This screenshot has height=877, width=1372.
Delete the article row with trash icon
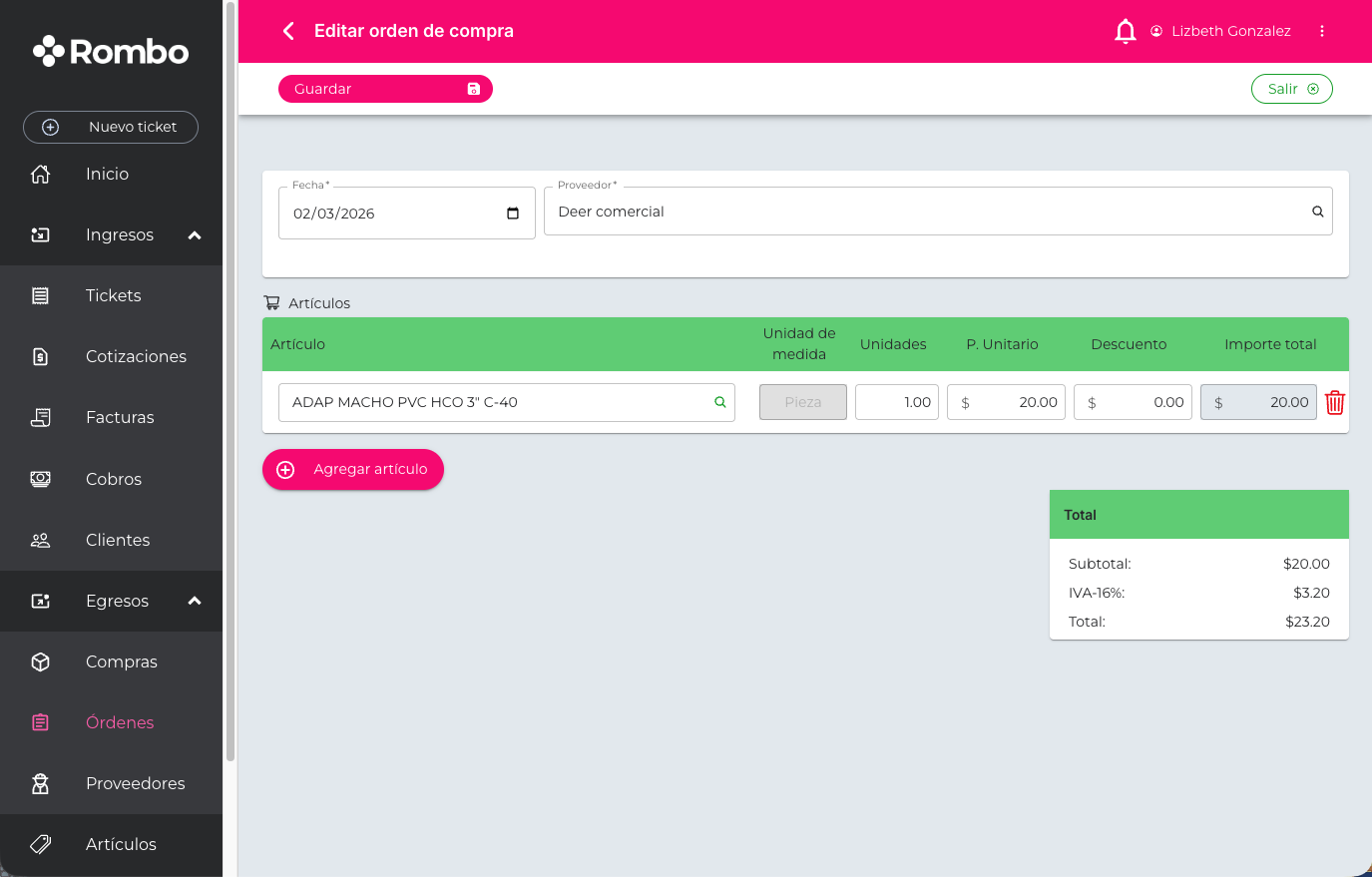[x=1334, y=402]
